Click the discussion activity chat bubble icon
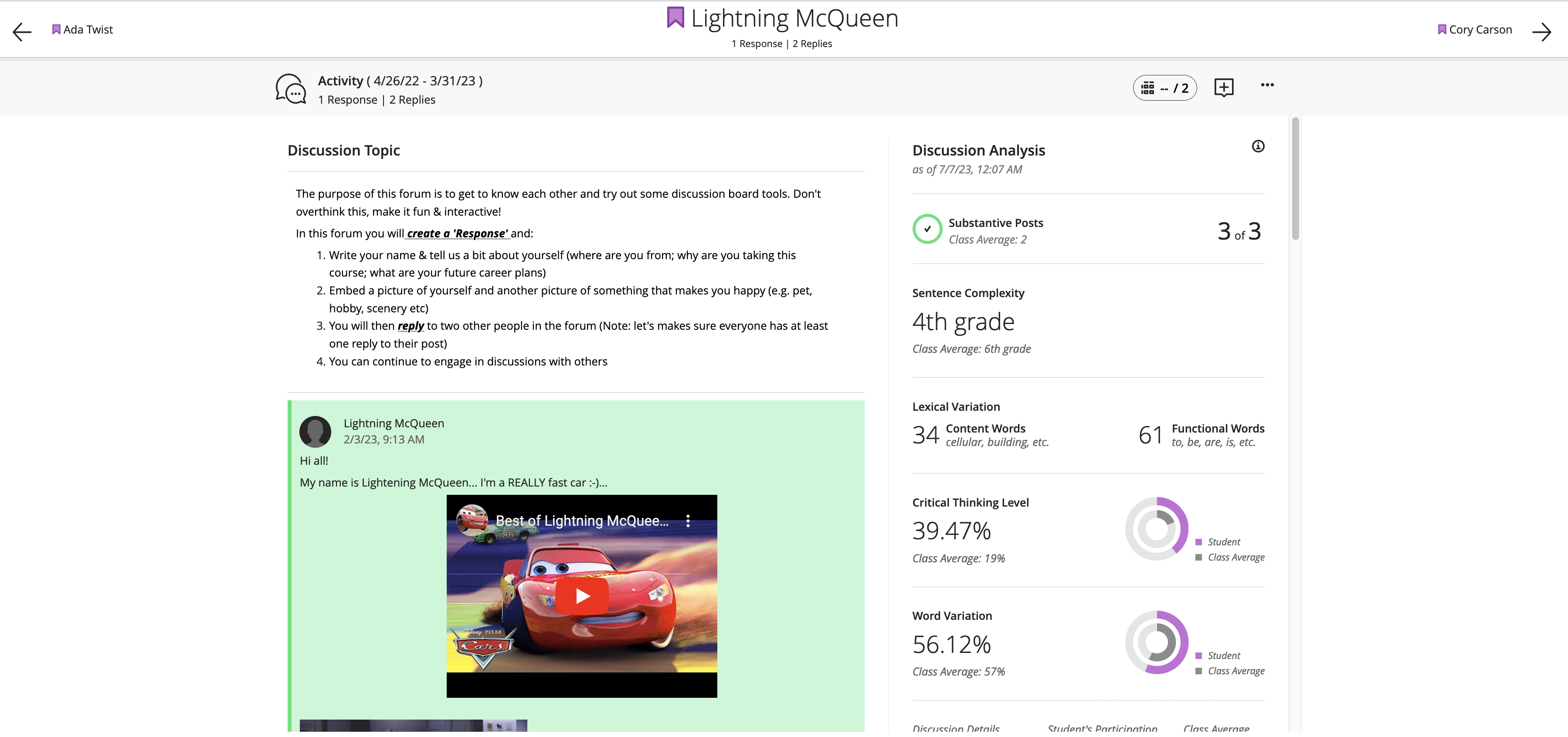 (291, 89)
